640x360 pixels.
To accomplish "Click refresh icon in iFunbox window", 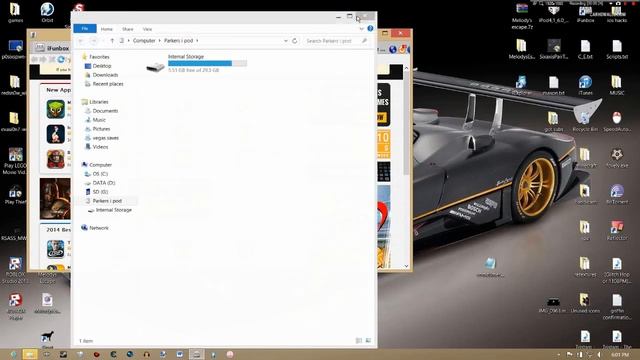I will pyautogui.click(x=61, y=60).
